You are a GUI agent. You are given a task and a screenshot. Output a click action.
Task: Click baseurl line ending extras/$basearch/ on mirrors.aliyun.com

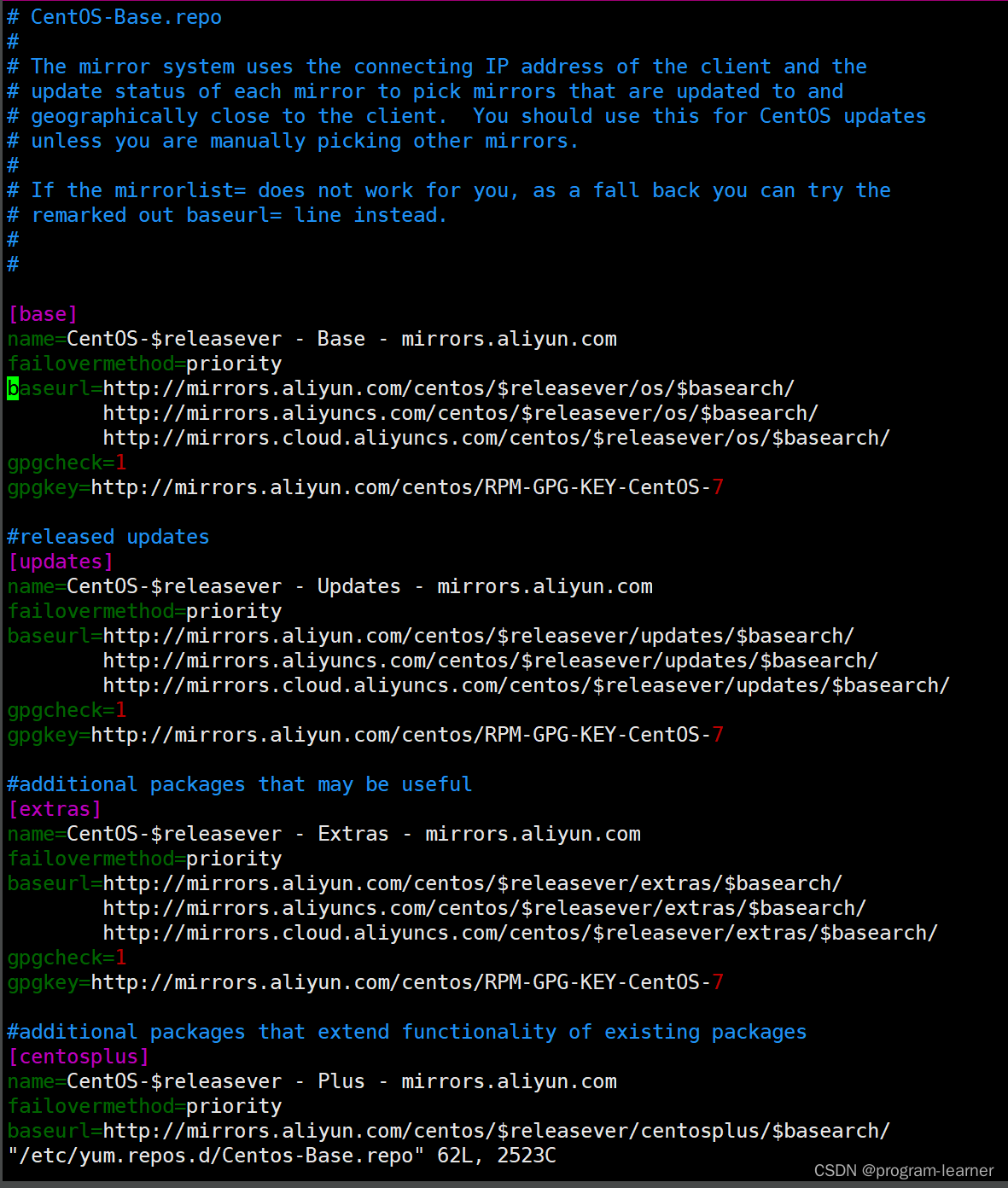pyautogui.click(x=425, y=883)
